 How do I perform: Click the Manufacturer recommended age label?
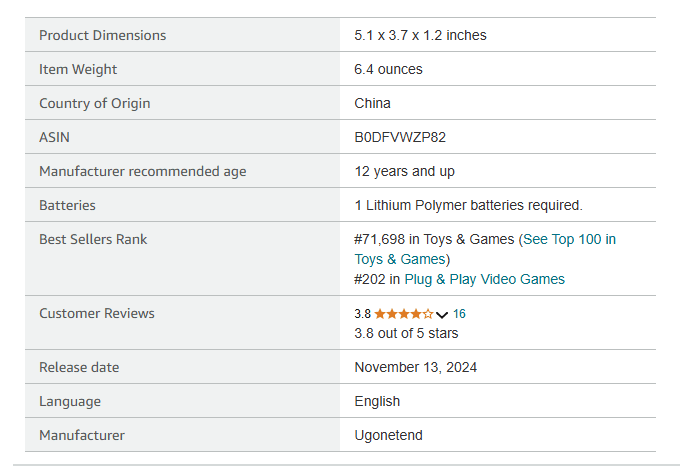143,171
